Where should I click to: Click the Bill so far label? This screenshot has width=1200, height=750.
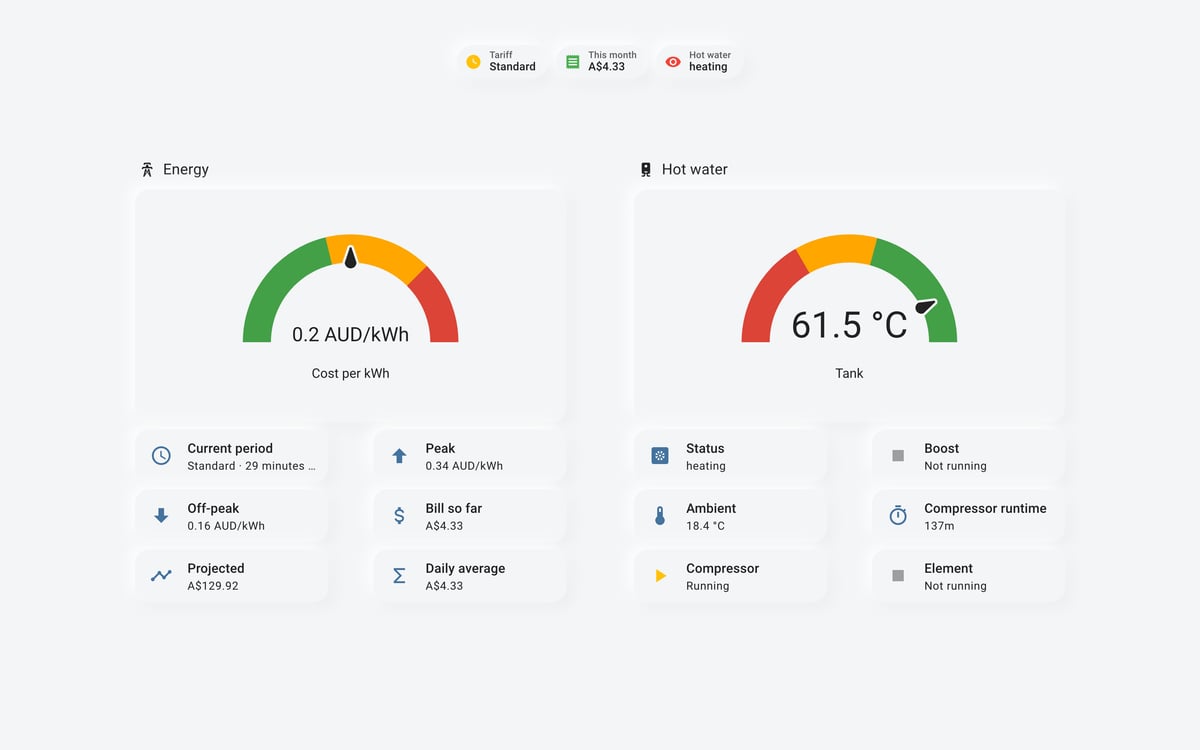454,508
